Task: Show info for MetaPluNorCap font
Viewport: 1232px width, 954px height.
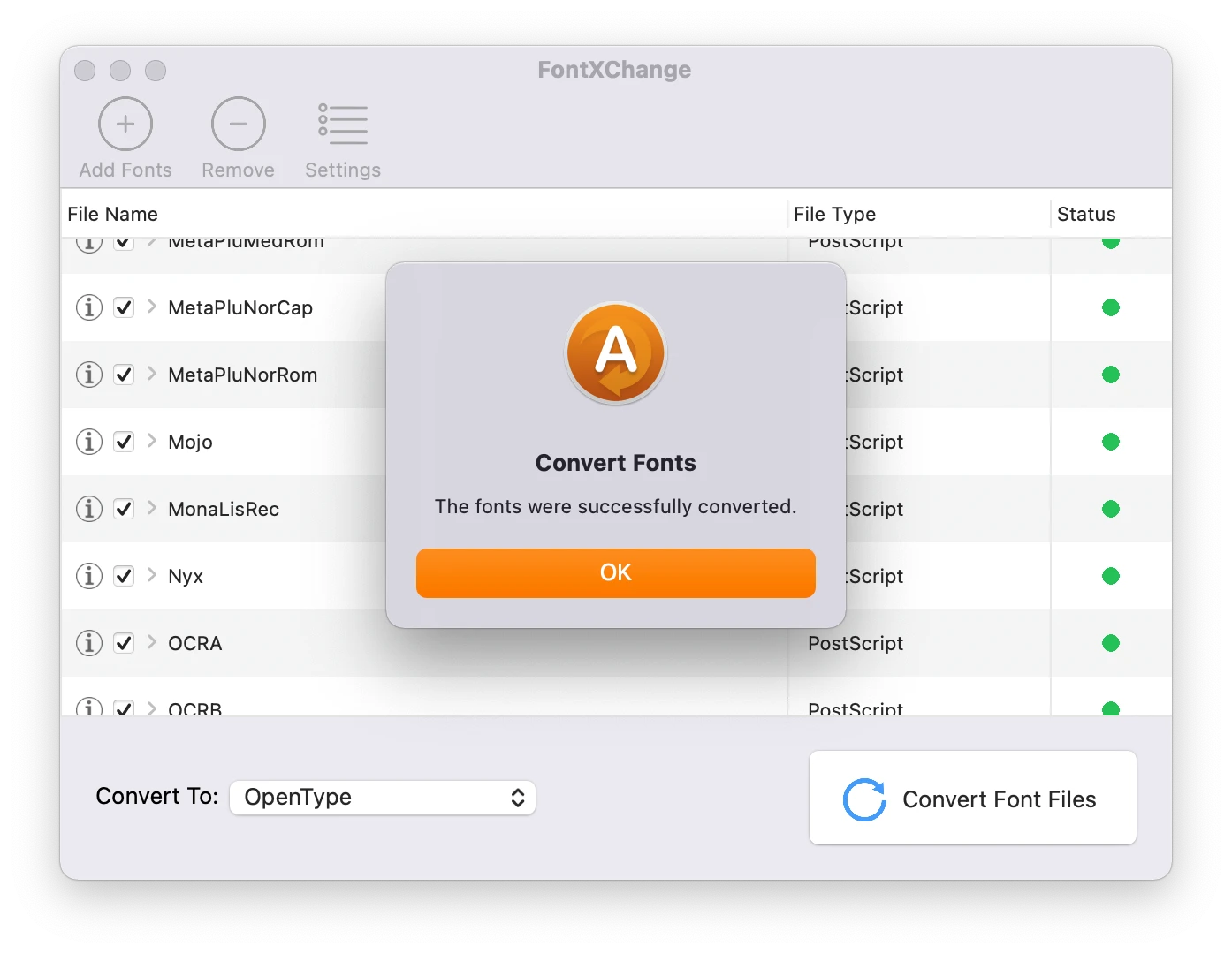Action: [x=89, y=307]
